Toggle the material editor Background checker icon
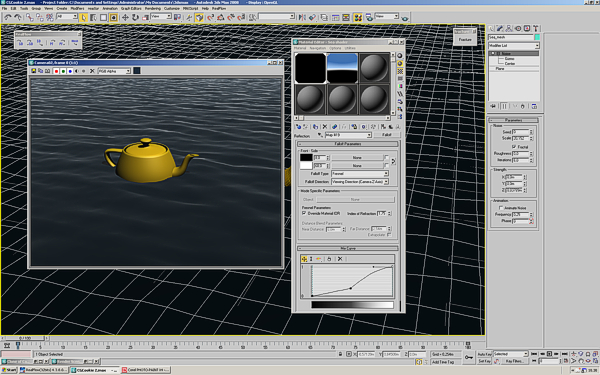The width and height of the screenshot is (600, 375). pos(400,71)
